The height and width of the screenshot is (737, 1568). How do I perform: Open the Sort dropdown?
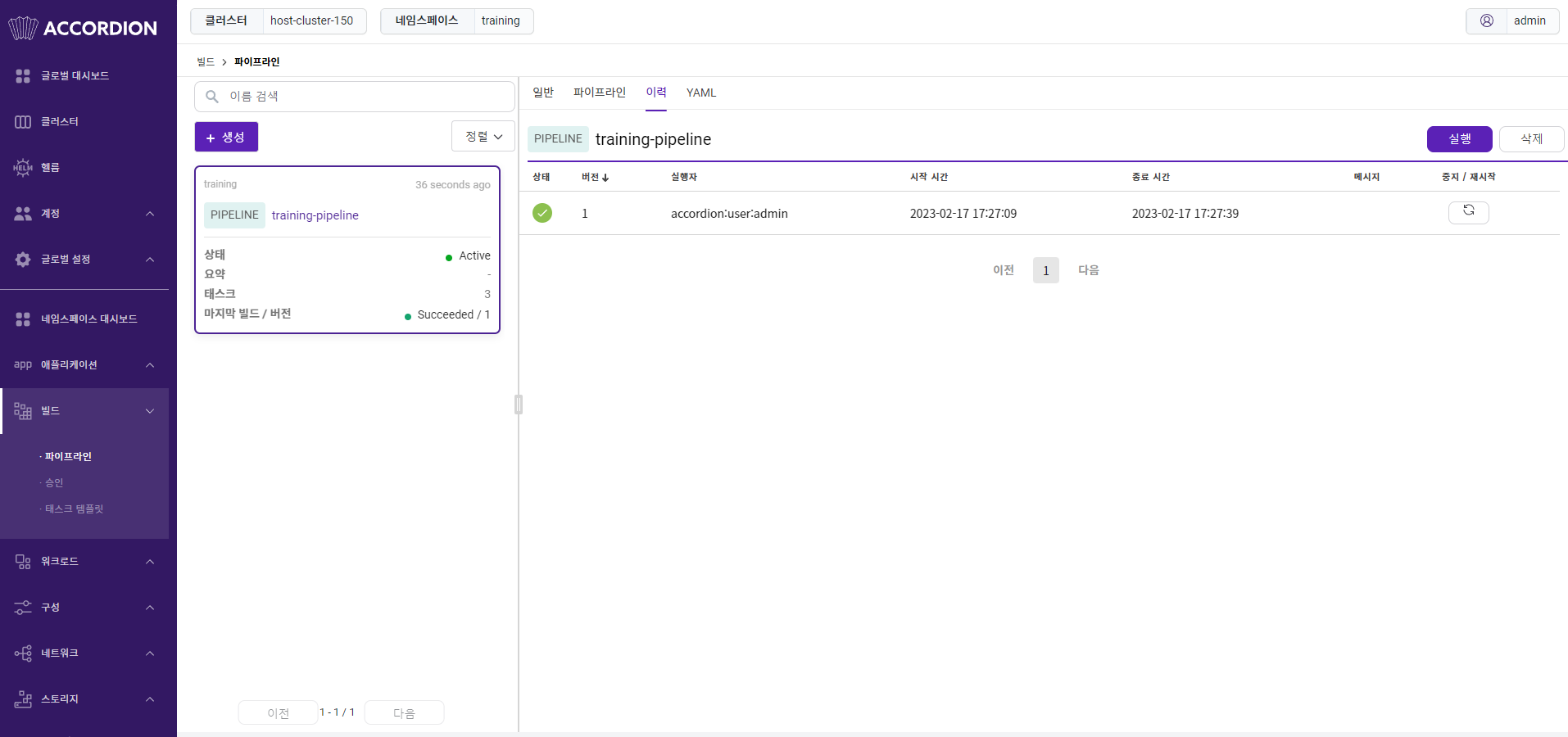click(483, 136)
